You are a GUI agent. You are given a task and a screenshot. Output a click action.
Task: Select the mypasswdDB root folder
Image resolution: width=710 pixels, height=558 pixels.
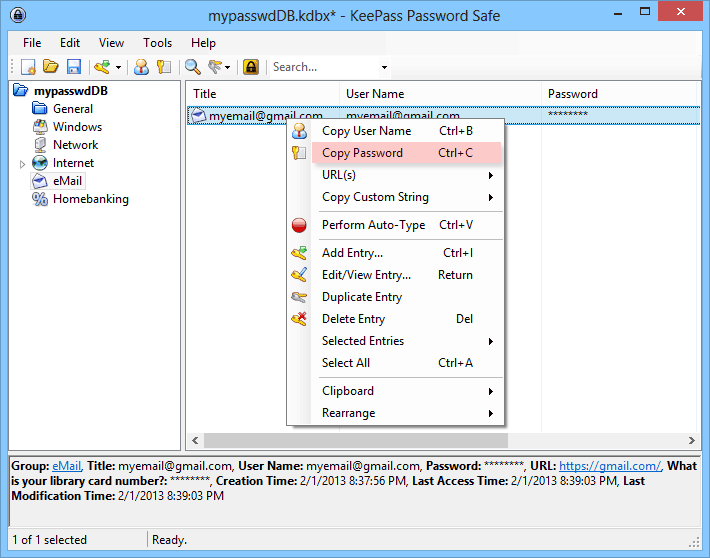[71, 91]
